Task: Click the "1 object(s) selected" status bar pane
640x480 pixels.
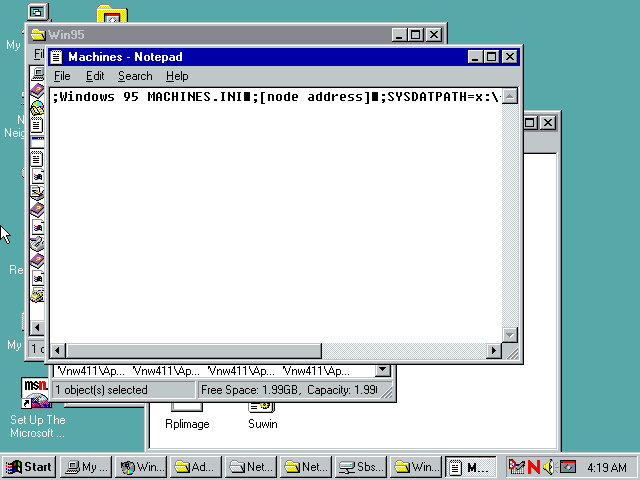Action: (124, 390)
